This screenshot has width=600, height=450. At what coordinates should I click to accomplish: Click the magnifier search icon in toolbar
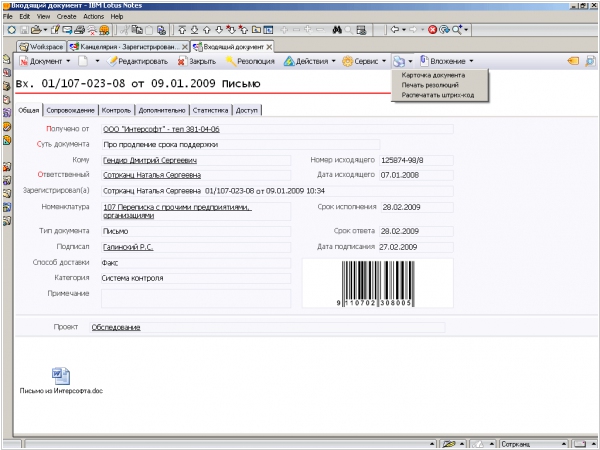tap(457, 29)
